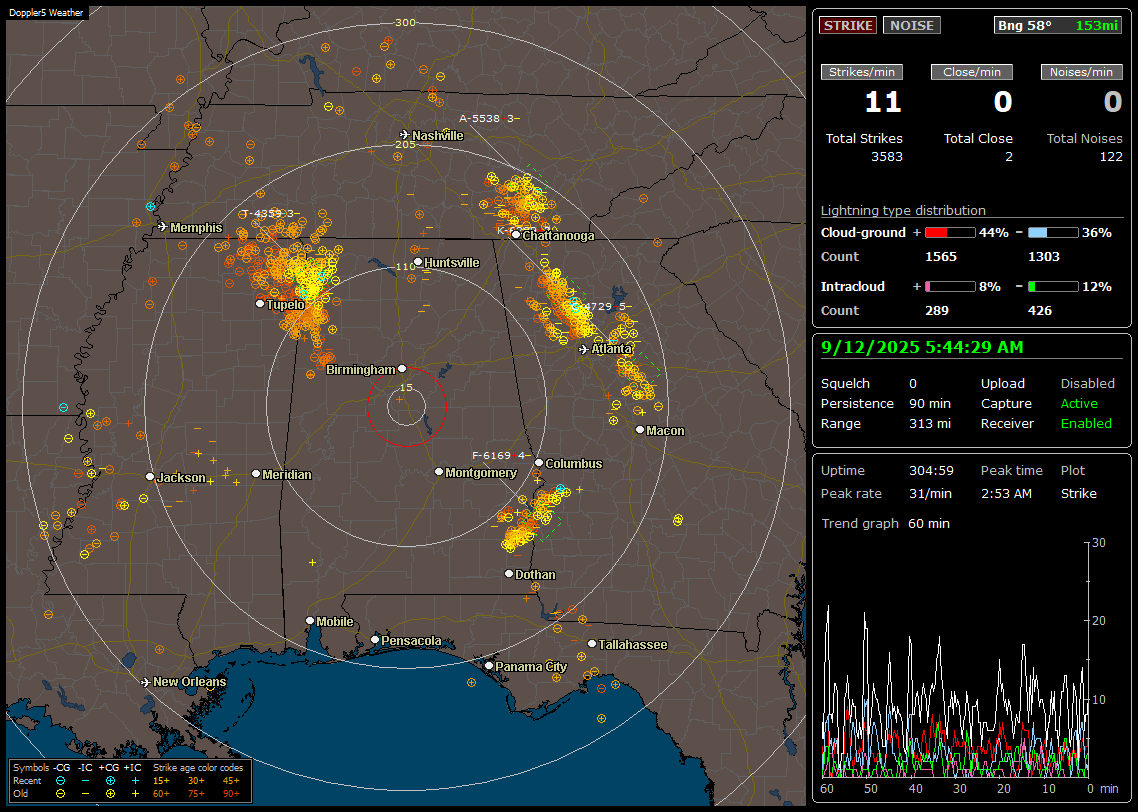This screenshot has width=1138, height=812.
Task: Click the Total Strikes count 3583
Action: pyautogui.click(x=887, y=157)
